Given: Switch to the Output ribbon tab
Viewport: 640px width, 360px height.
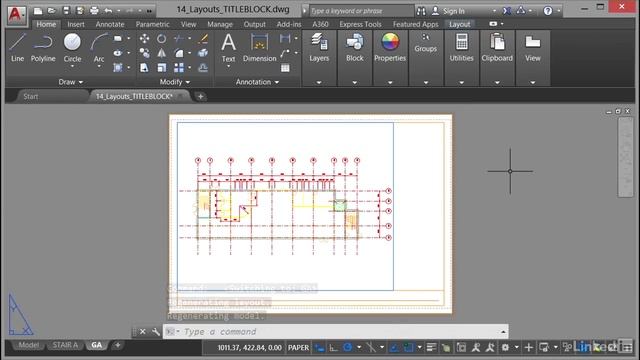Looking at the screenshot, I should [x=254, y=24].
